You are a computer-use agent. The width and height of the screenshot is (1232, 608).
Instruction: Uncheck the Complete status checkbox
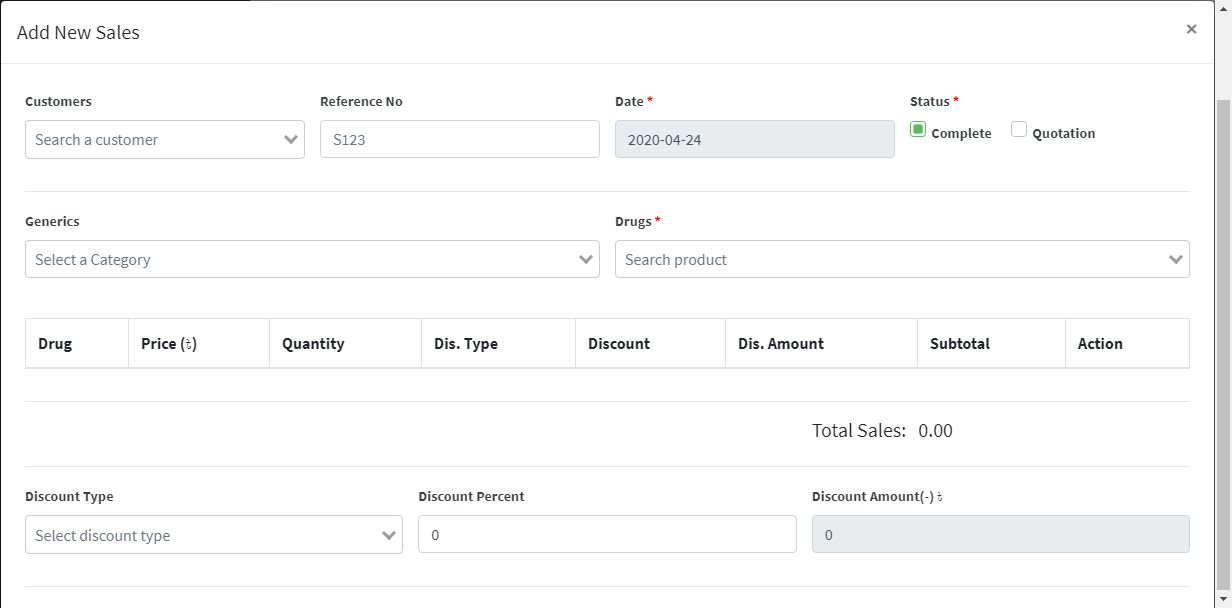918,130
